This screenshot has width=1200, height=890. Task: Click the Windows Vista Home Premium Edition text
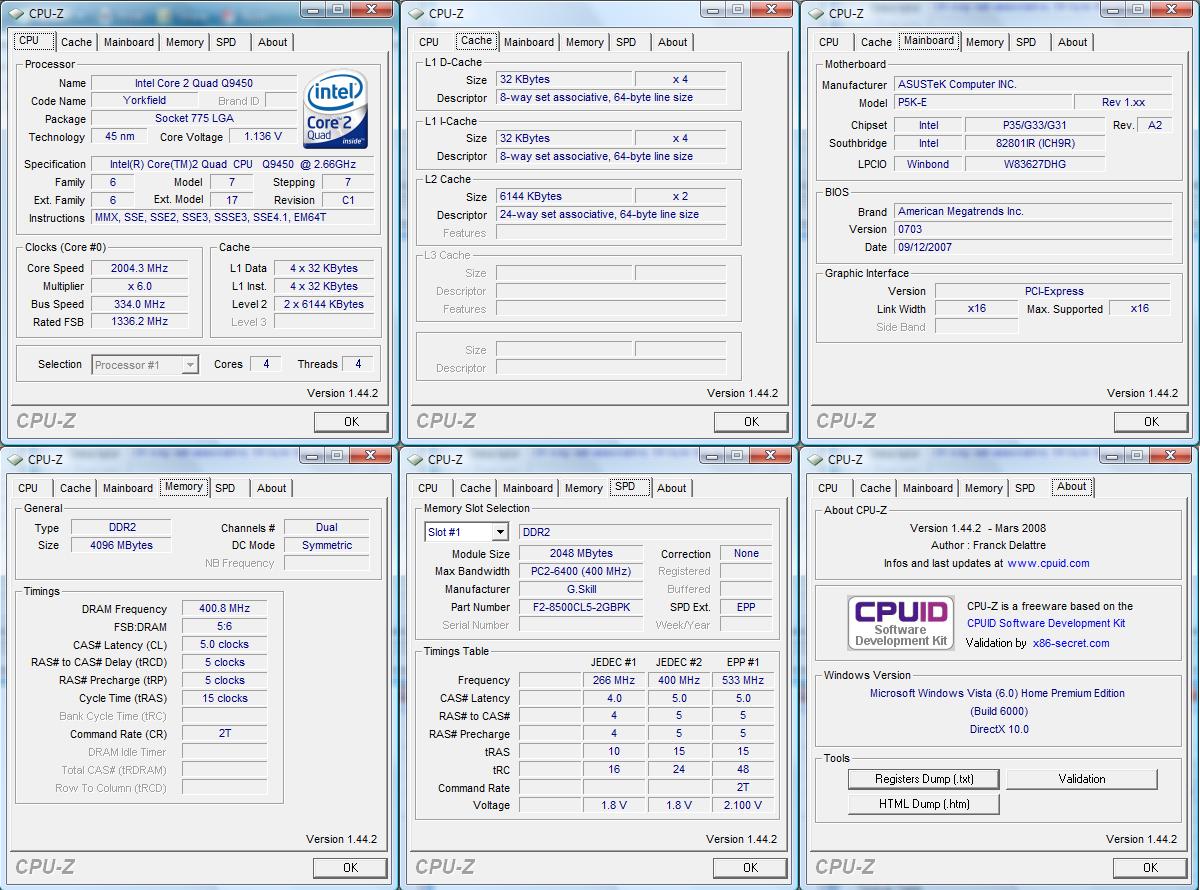(x=997, y=693)
